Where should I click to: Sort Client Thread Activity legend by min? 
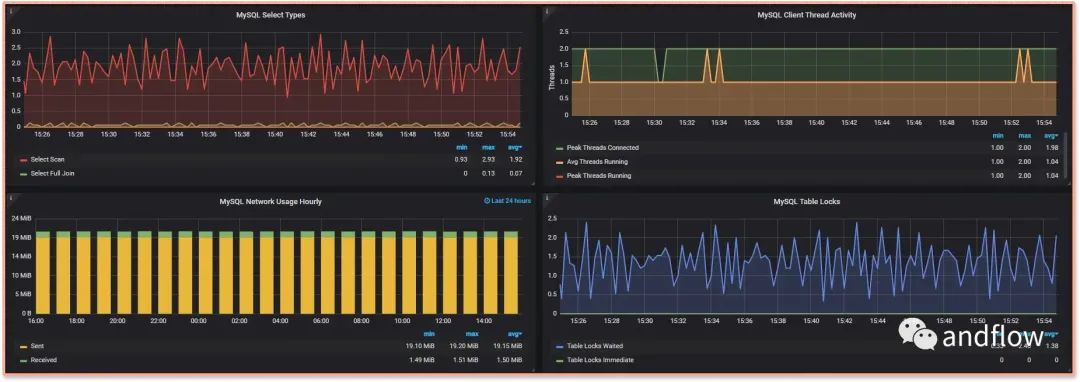997,136
